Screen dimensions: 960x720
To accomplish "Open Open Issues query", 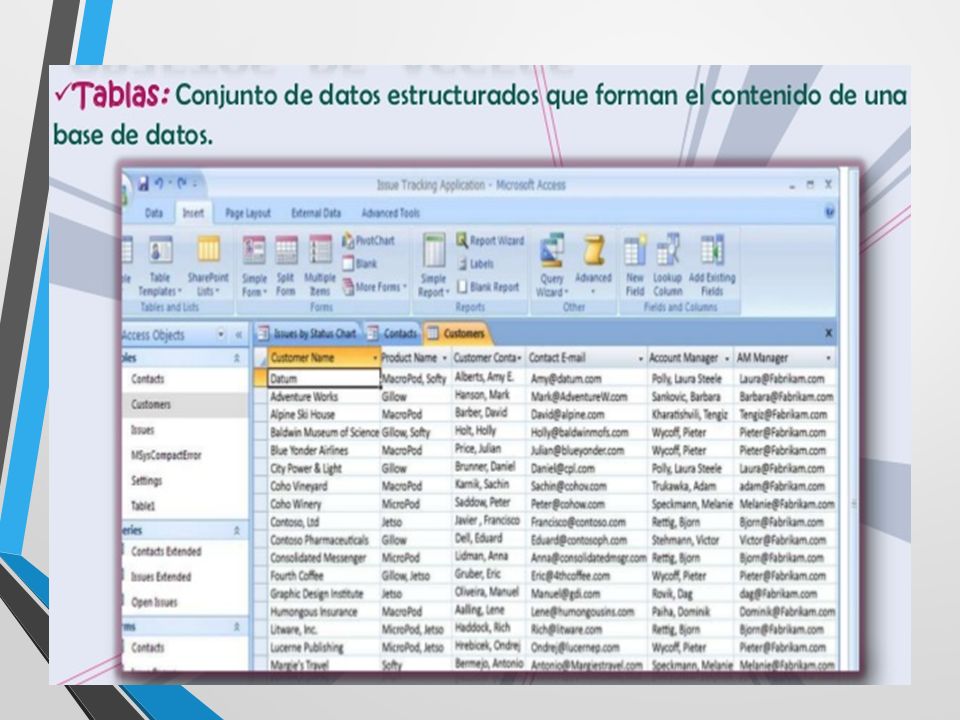I will pyautogui.click(x=154, y=602).
